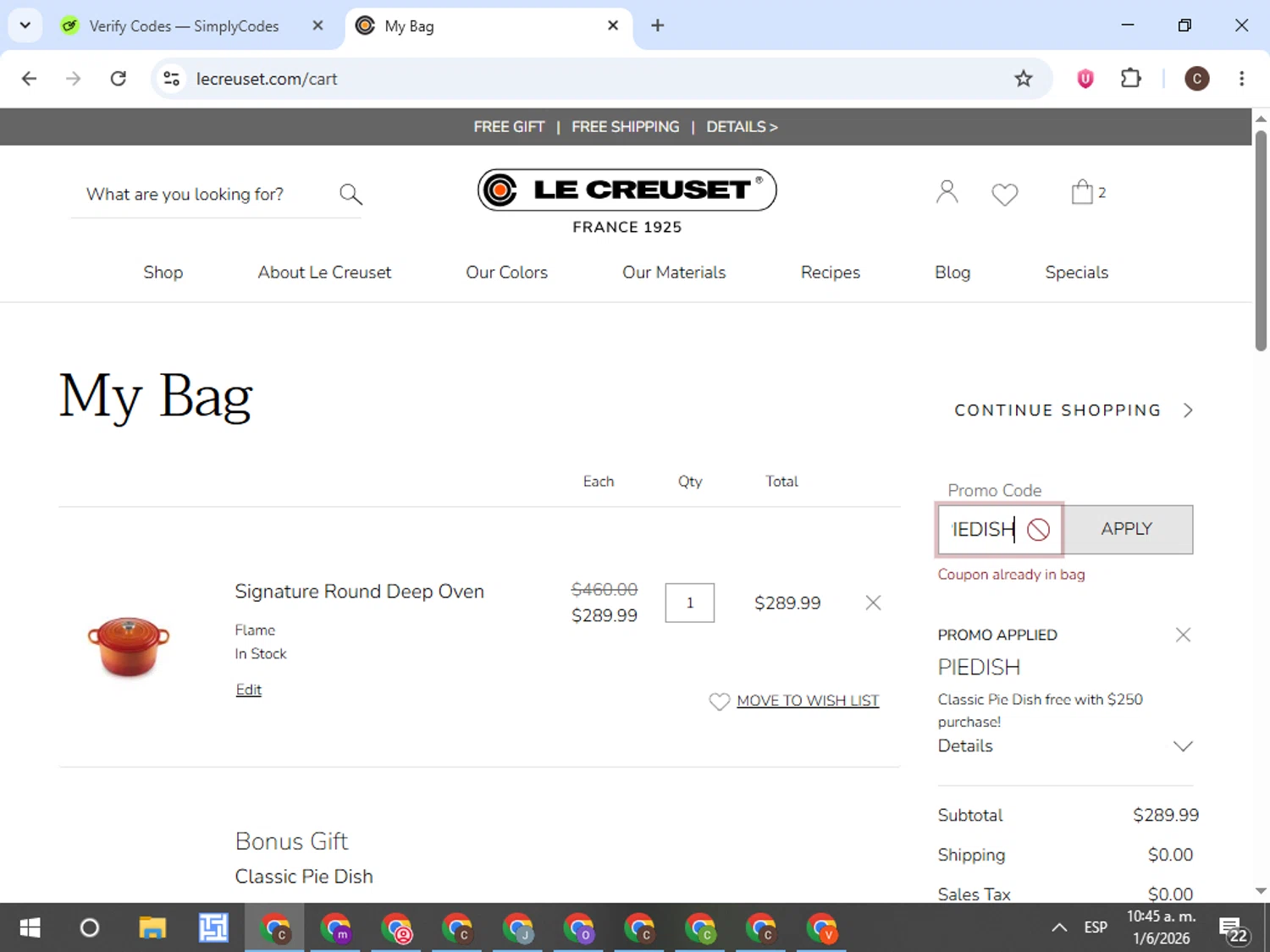Image resolution: width=1270 pixels, height=952 pixels.
Task: Click the heart icon beside Move to Wish List
Action: [719, 702]
